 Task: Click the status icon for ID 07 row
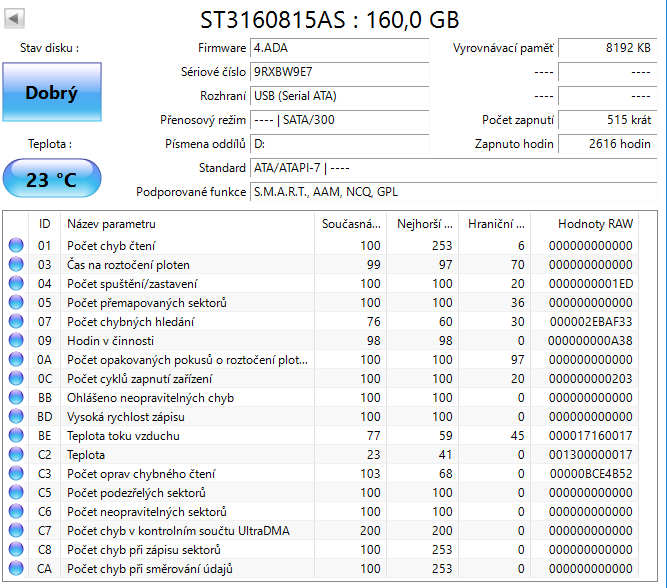tap(16, 322)
